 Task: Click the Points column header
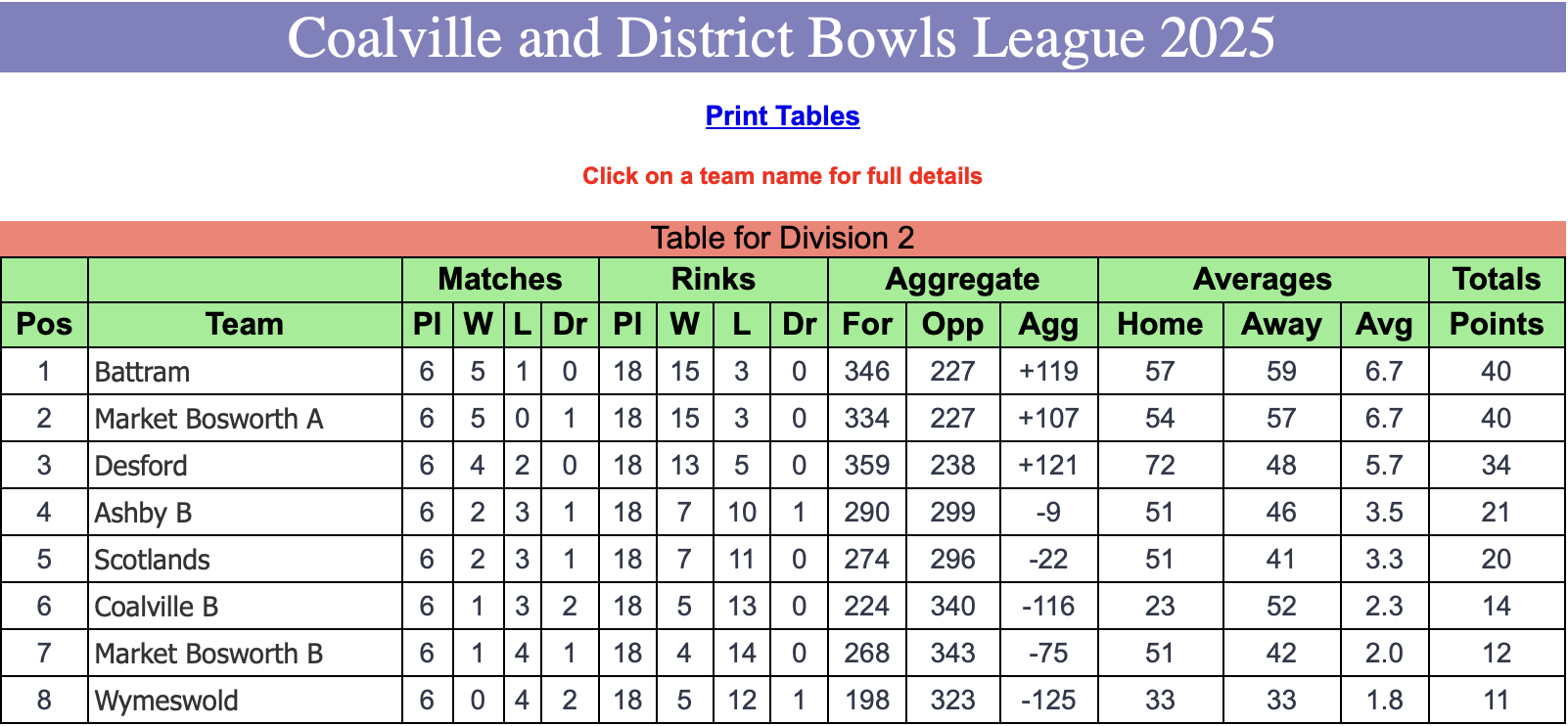1497,325
